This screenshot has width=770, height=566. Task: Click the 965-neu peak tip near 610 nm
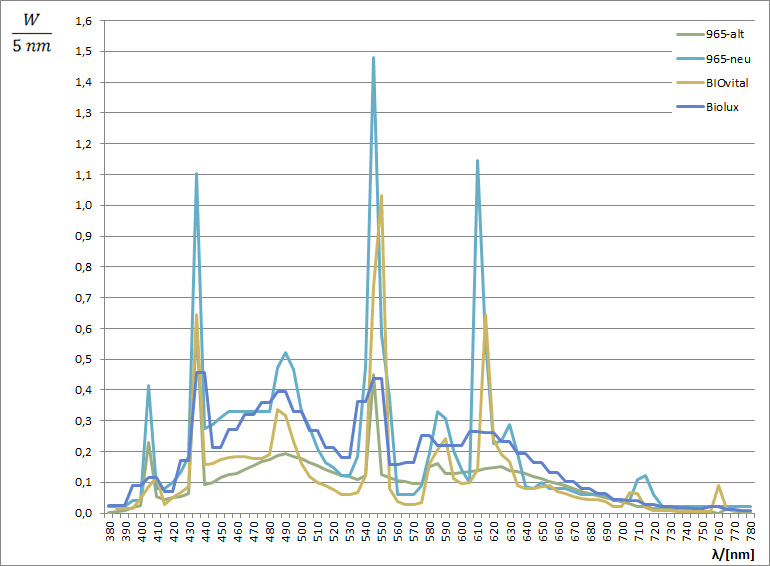(478, 160)
